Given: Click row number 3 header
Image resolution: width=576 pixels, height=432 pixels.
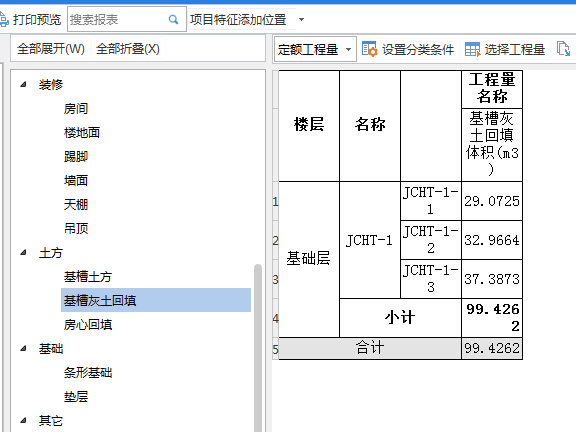Looking at the screenshot, I should 275,279.
